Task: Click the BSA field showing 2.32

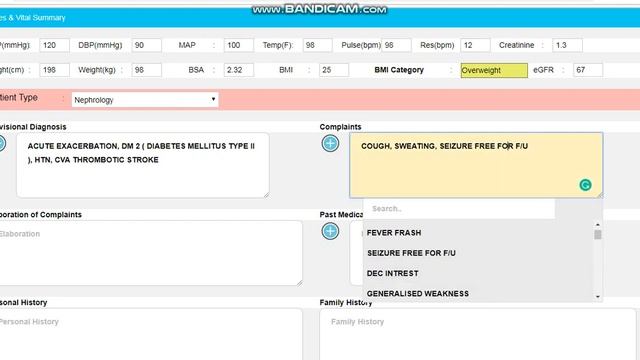Action: click(239, 70)
